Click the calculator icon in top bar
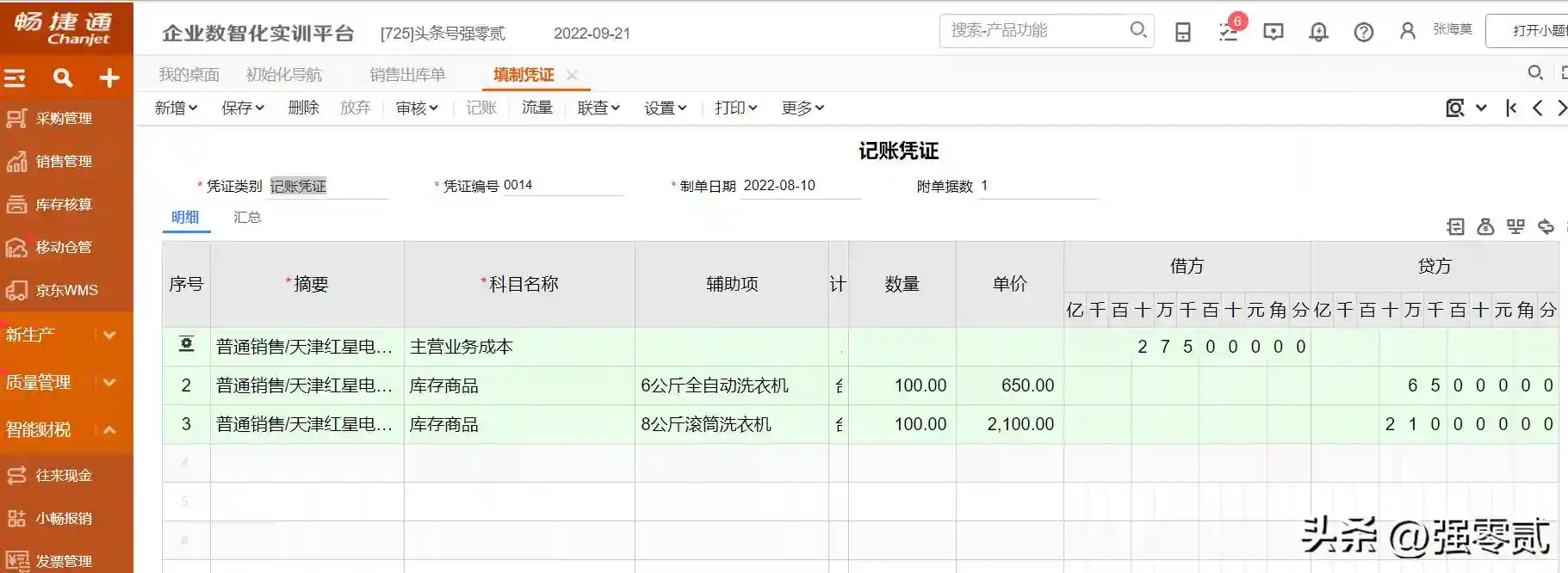Screen dimensions: 1568x573 pyautogui.click(x=1183, y=33)
